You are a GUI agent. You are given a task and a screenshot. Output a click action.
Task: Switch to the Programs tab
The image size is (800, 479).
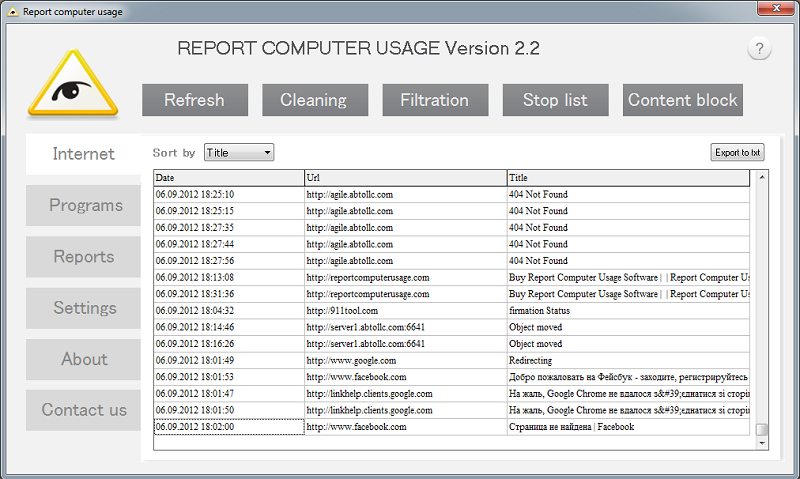pyautogui.click(x=84, y=205)
